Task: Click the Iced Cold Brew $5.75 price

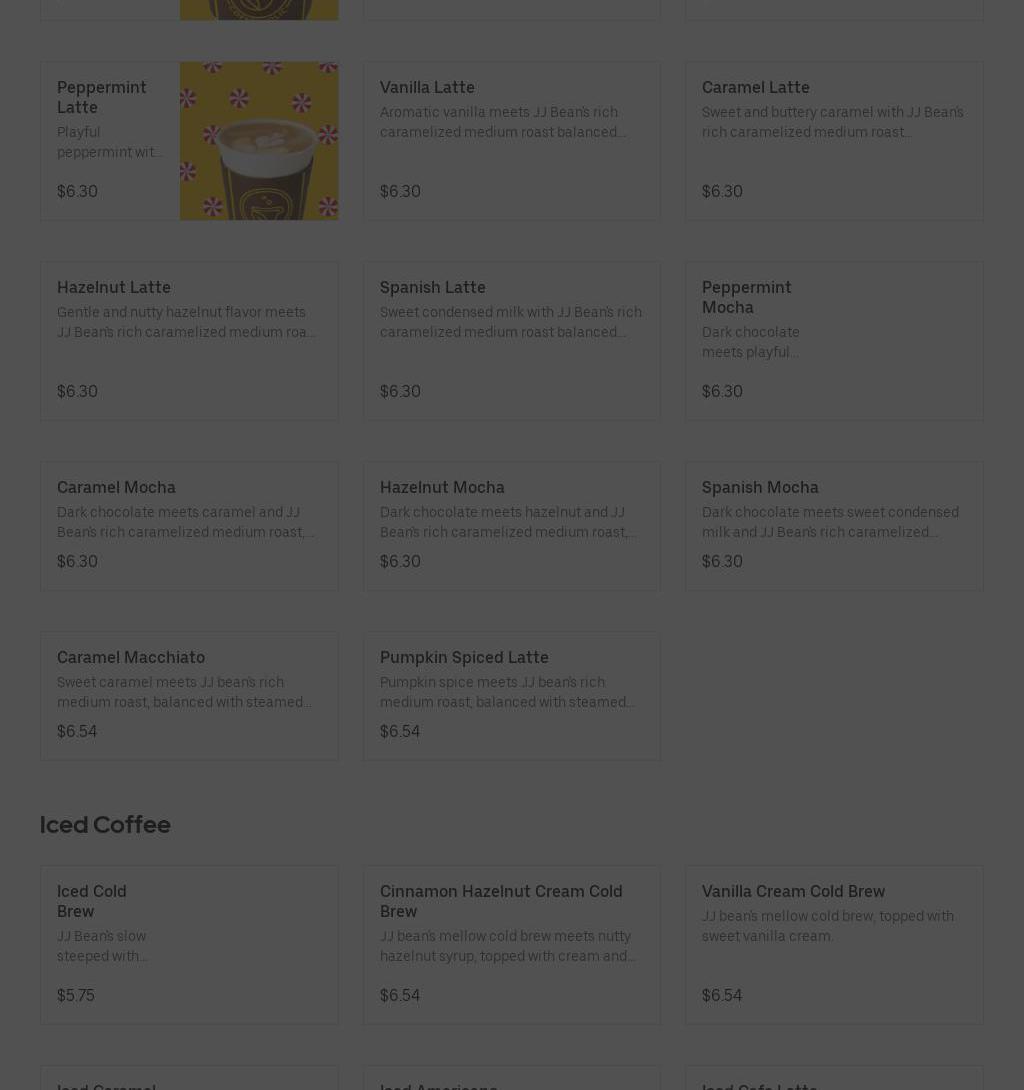Action: click(x=76, y=995)
